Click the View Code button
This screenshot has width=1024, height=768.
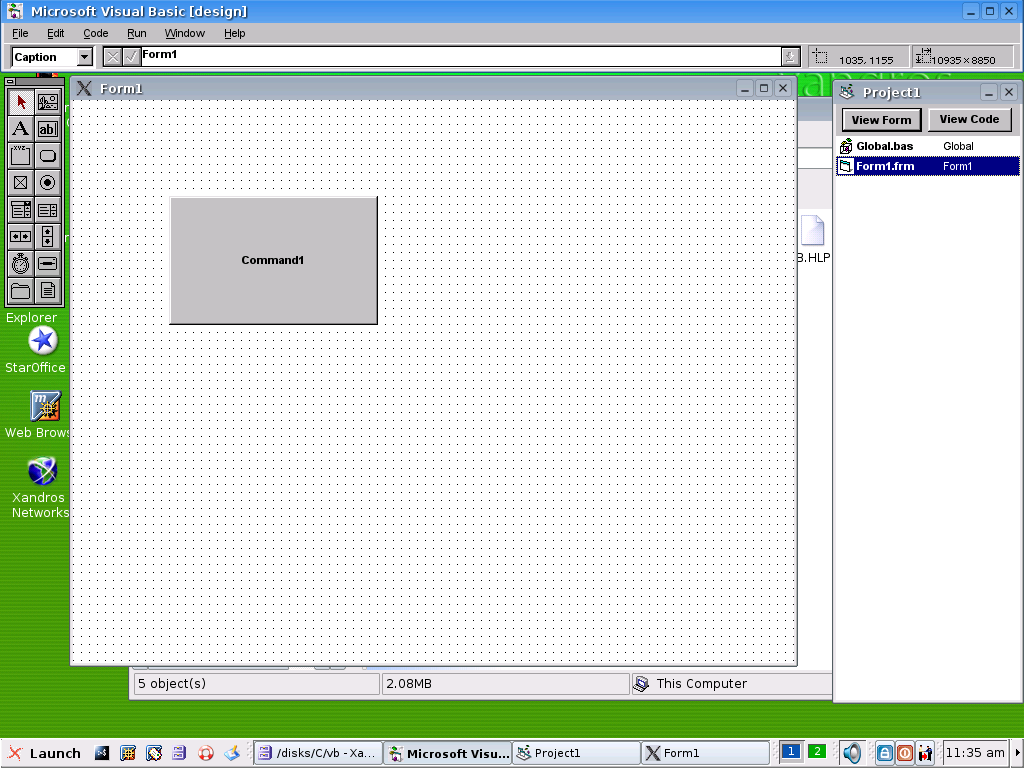(969, 120)
